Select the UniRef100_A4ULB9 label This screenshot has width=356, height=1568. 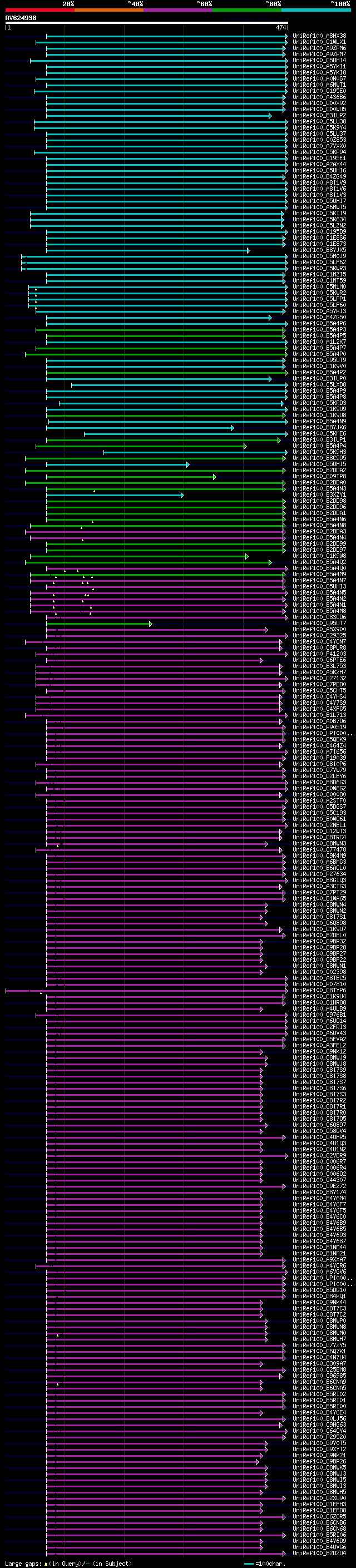click(x=319, y=1009)
